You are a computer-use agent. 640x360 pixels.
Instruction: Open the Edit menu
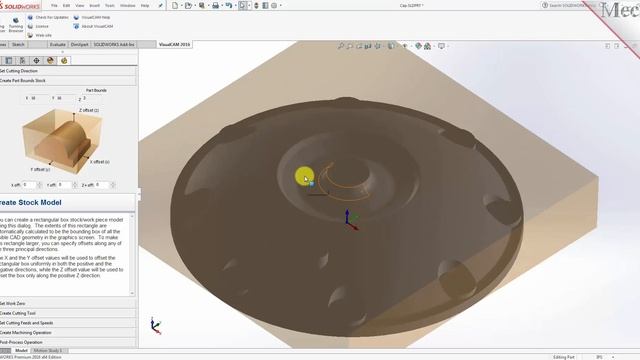67,6
